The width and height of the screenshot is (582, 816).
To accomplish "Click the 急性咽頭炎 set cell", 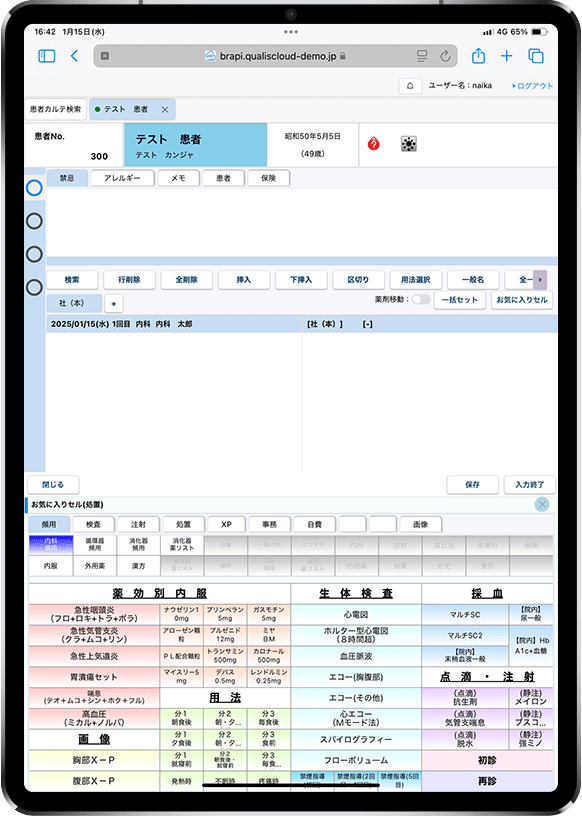I will tap(94, 614).
